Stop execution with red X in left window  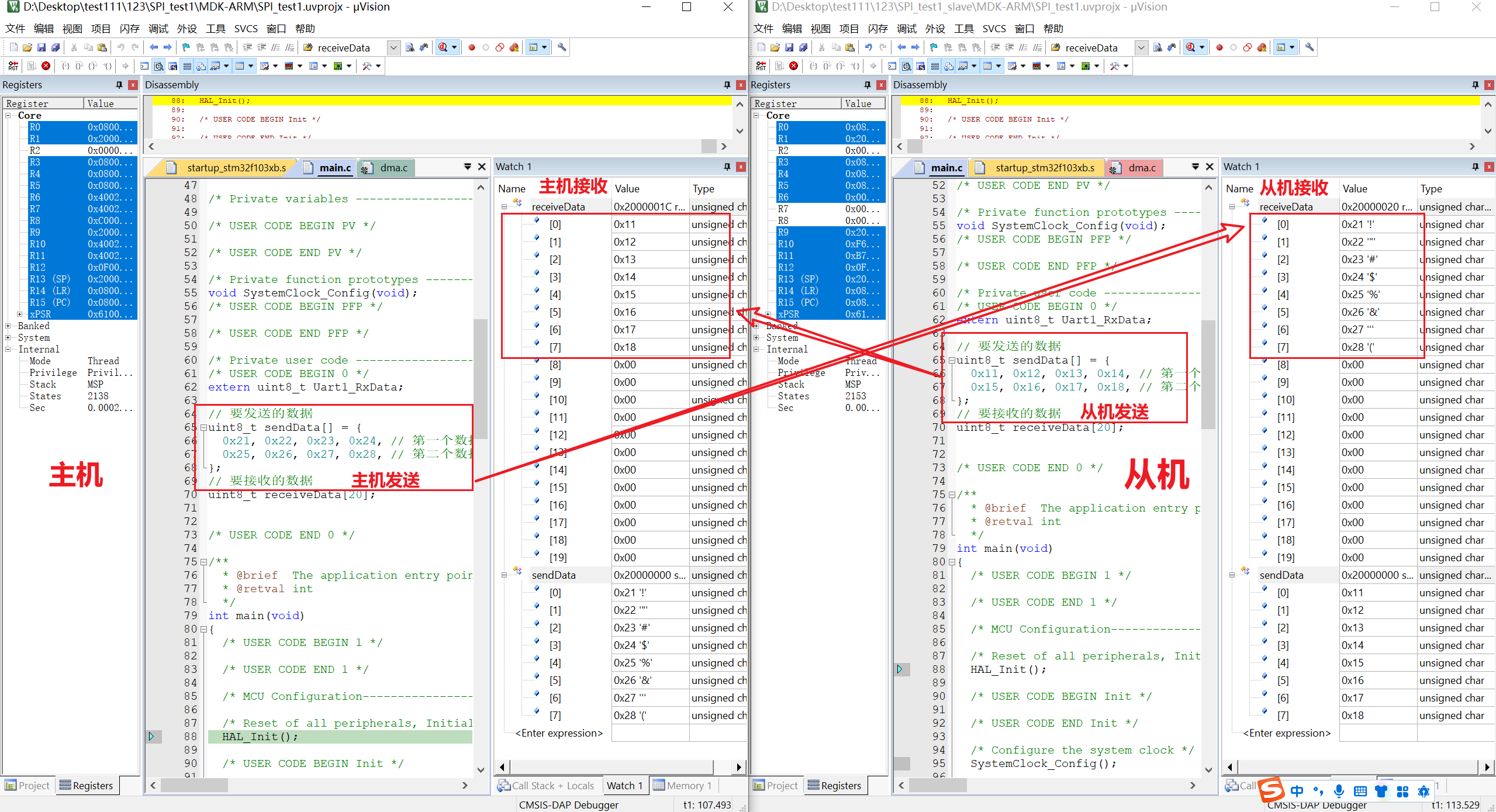pyautogui.click(x=46, y=66)
